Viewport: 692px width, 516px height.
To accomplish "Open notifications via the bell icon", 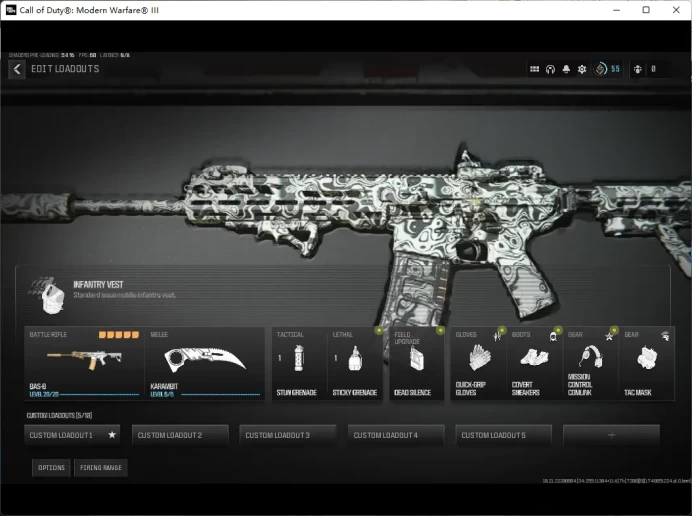I will tap(566, 69).
